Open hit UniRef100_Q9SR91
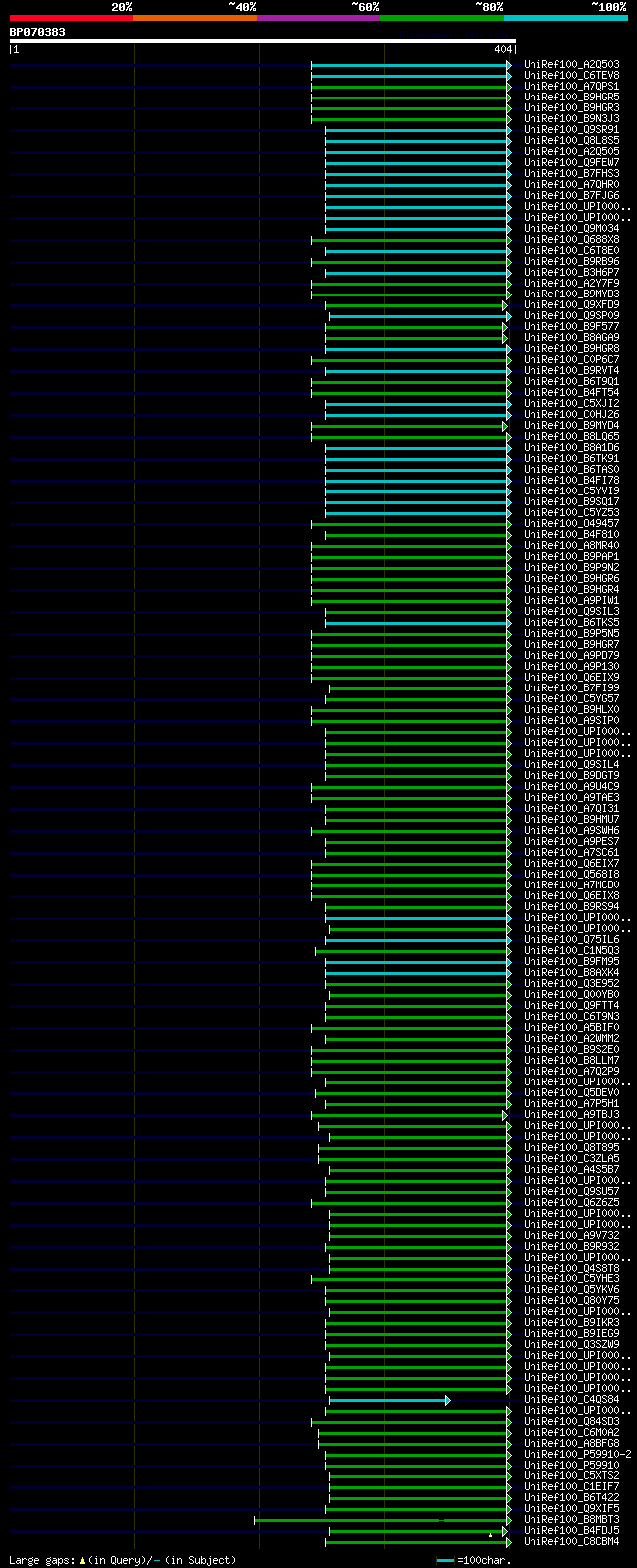This screenshot has height=1568, width=637. point(571,129)
